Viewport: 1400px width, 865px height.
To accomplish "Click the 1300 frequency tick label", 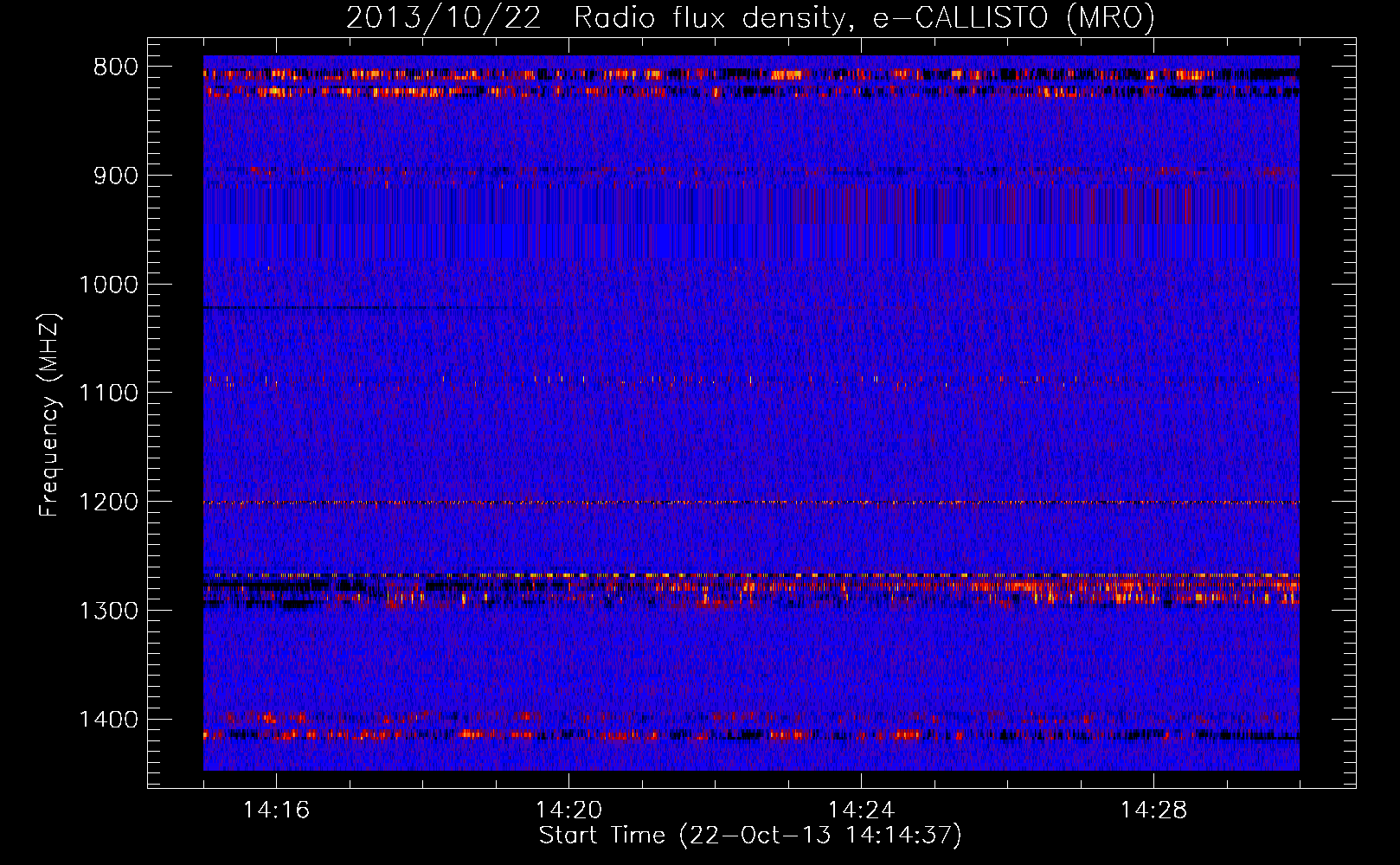I will (x=108, y=611).
